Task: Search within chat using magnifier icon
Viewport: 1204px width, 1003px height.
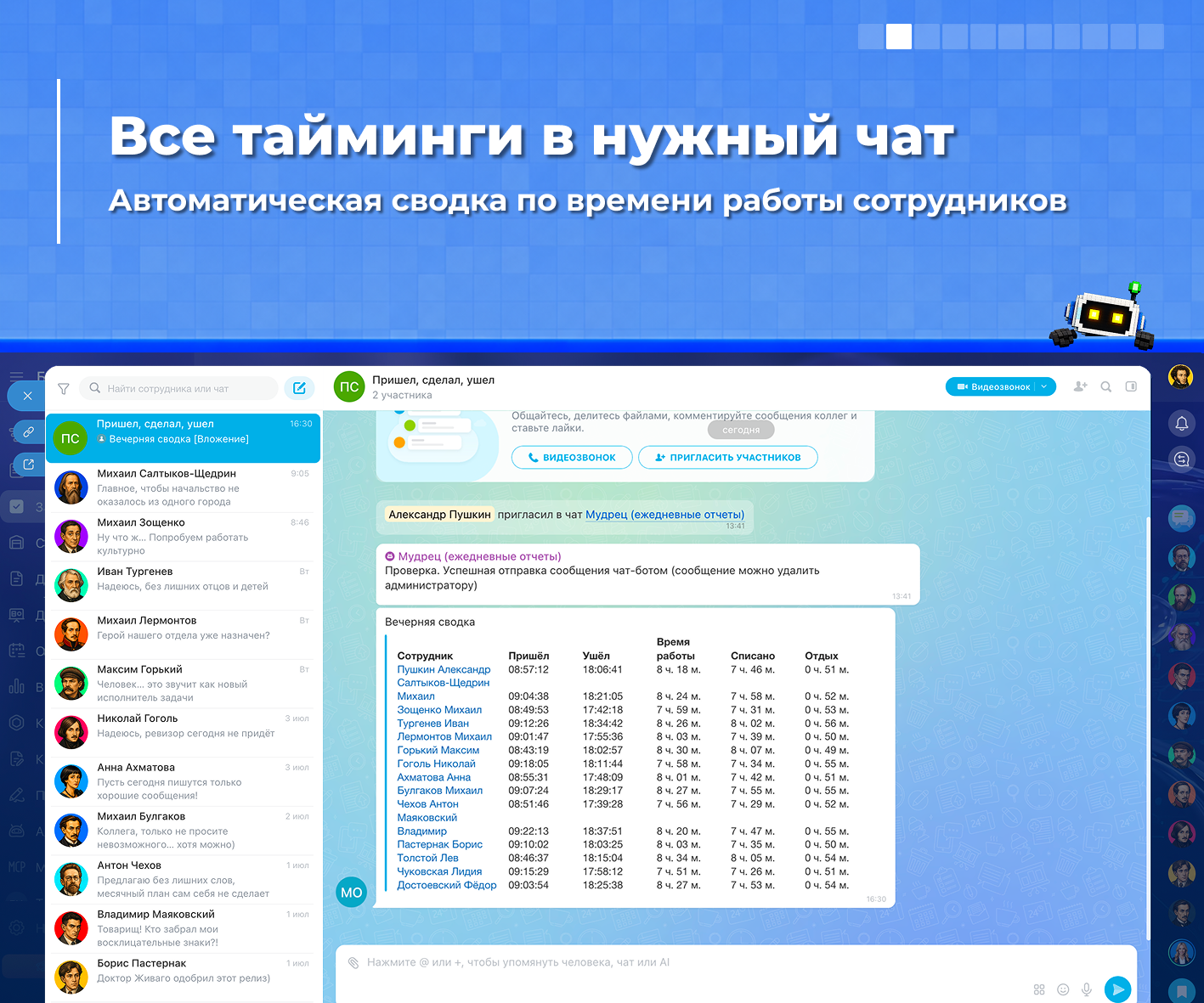Action: point(1106,386)
